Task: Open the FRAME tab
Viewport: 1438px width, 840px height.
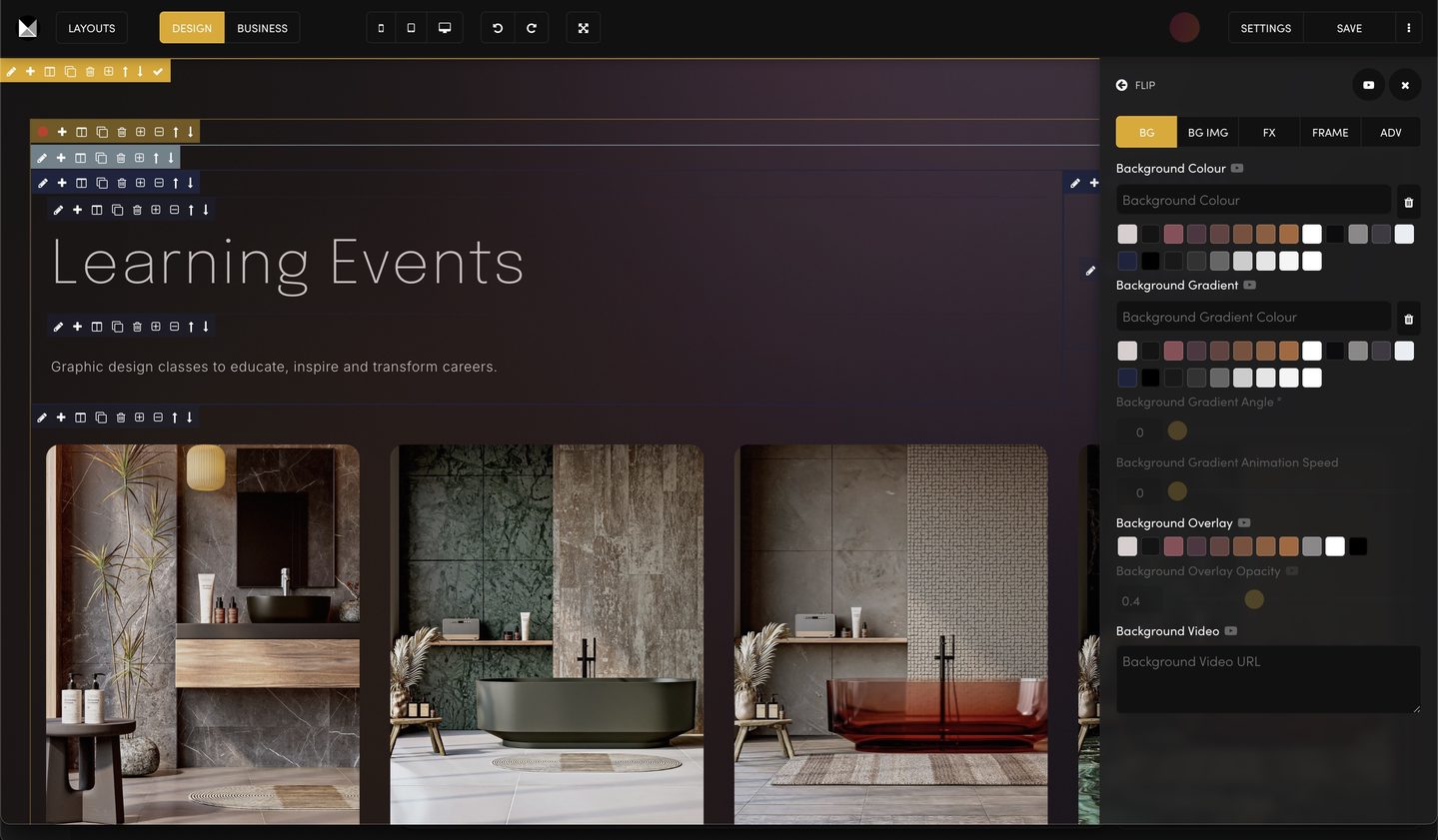Action: pyautogui.click(x=1329, y=132)
